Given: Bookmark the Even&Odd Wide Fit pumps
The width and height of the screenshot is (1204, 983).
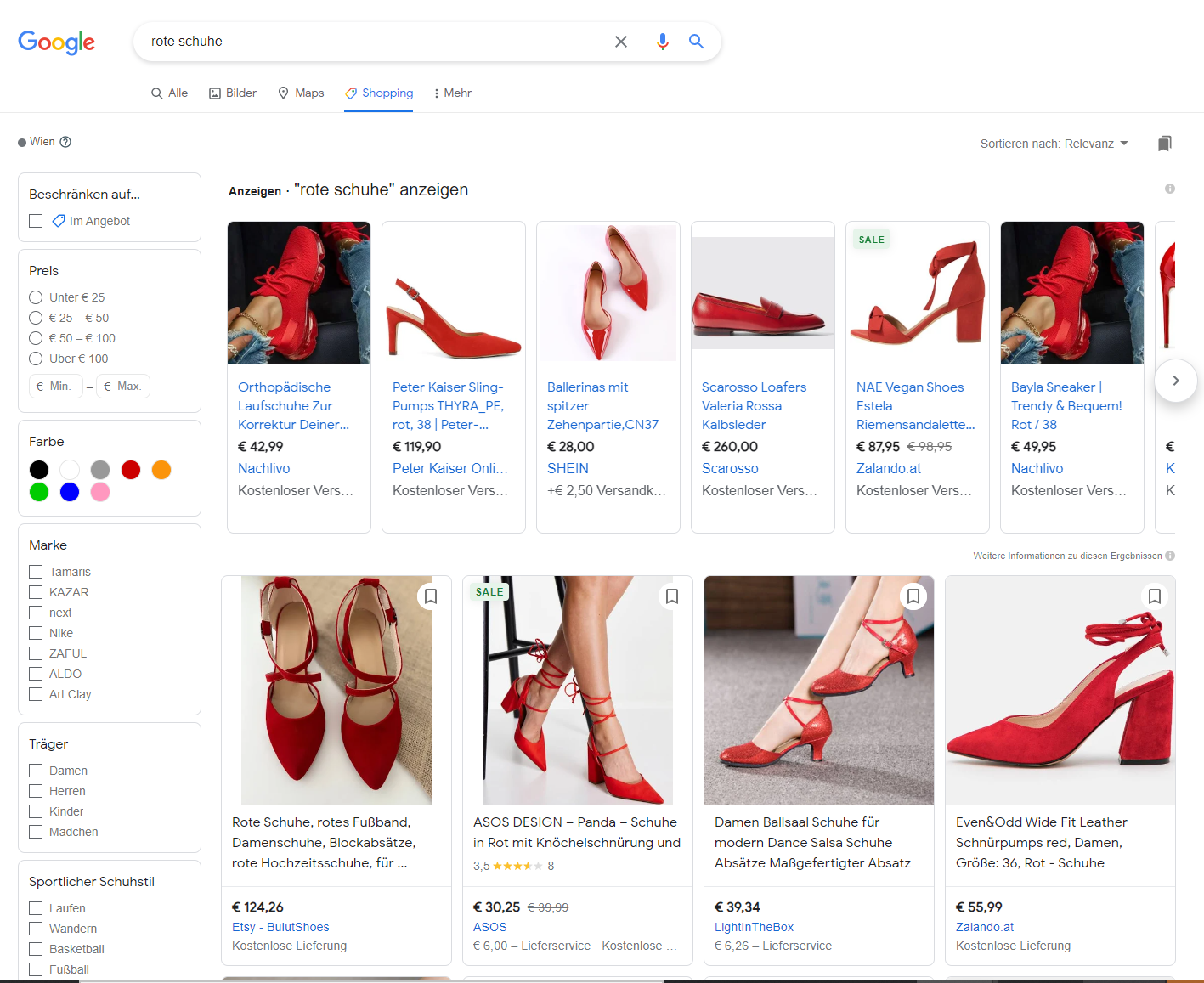Looking at the screenshot, I should pos(1155,596).
